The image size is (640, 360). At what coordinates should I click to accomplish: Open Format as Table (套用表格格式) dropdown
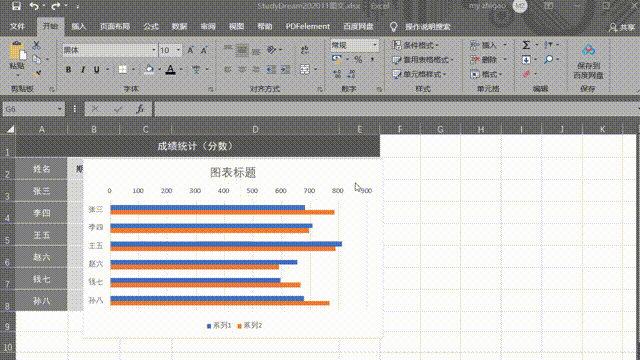(423, 60)
